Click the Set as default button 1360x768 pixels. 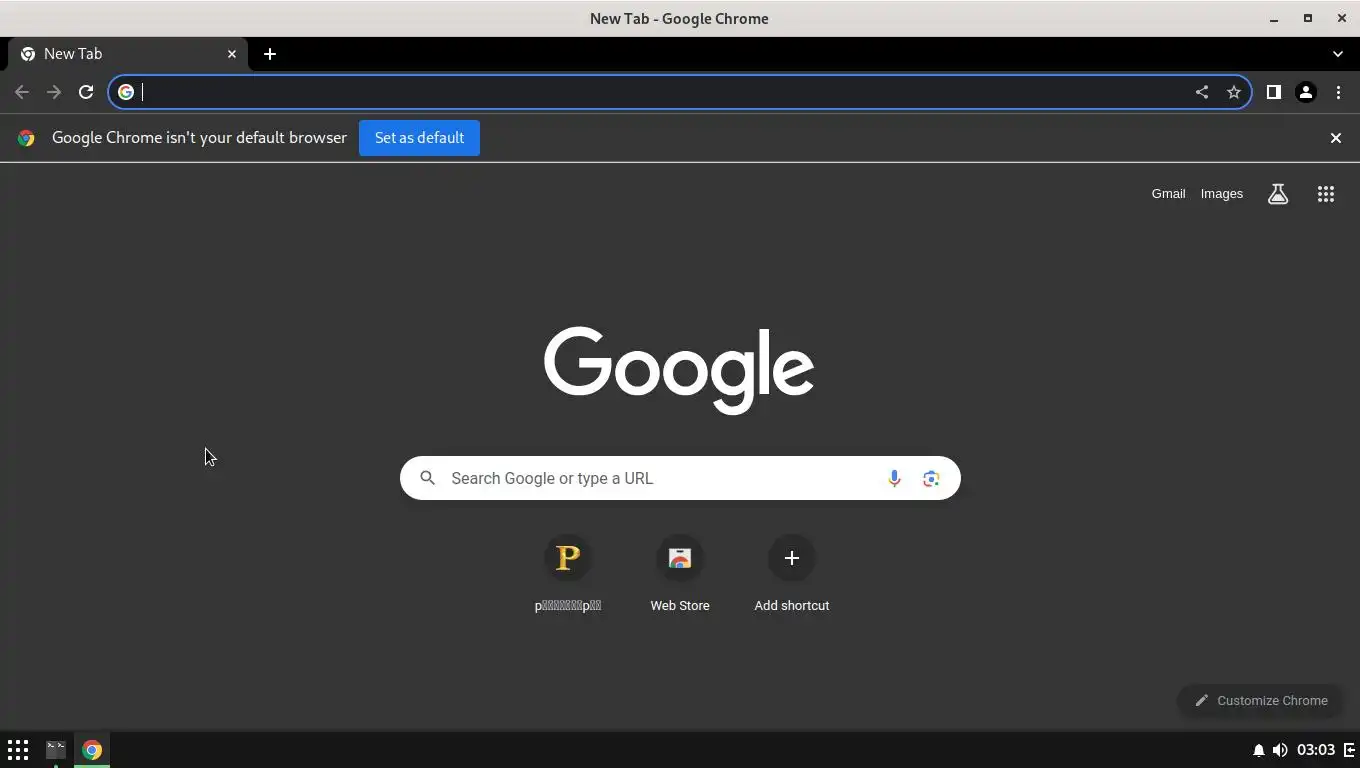[x=419, y=138]
